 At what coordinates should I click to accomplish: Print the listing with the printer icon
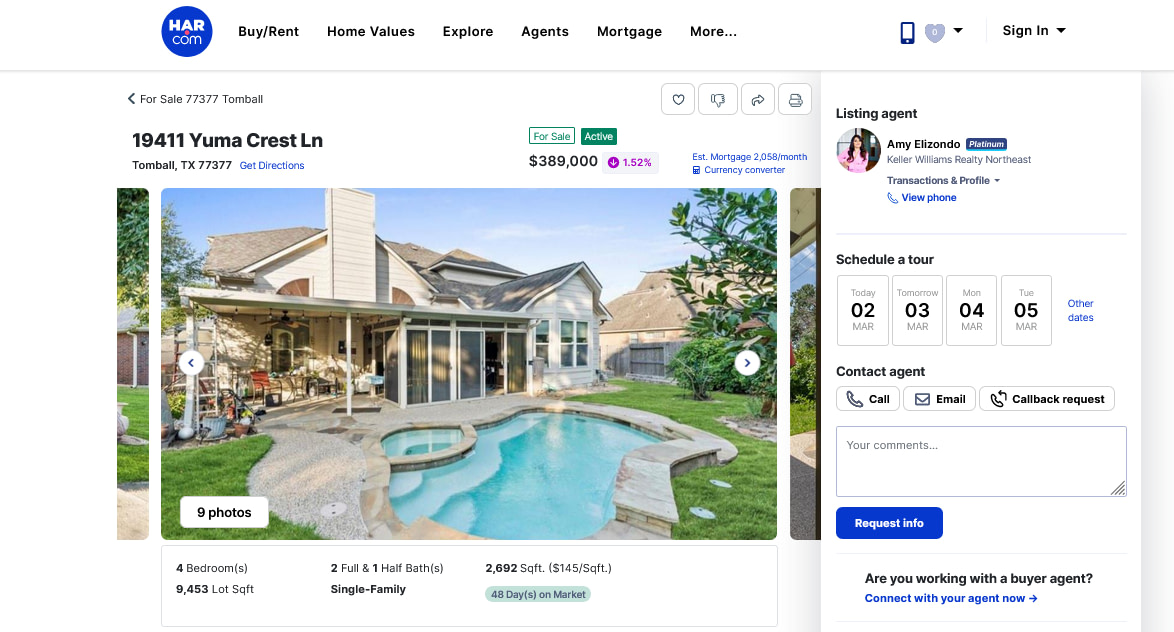coord(795,100)
